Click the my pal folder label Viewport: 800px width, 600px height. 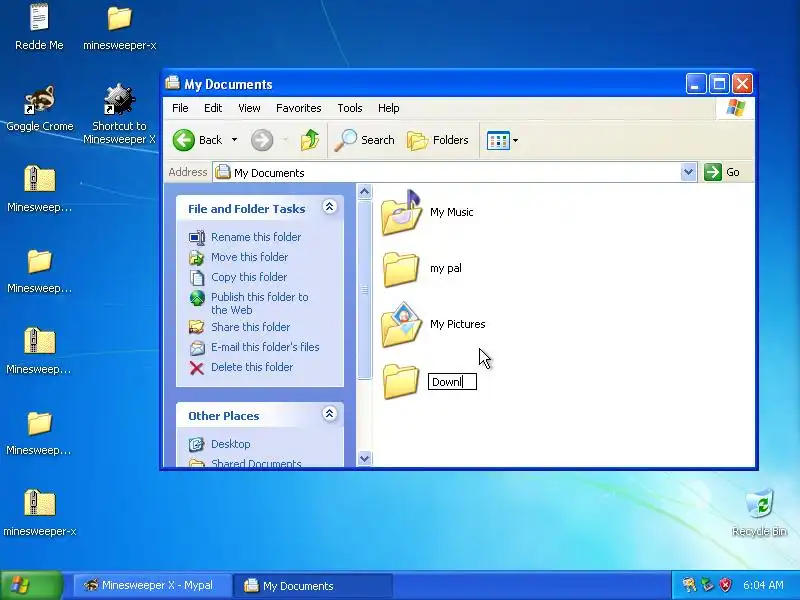click(446, 268)
